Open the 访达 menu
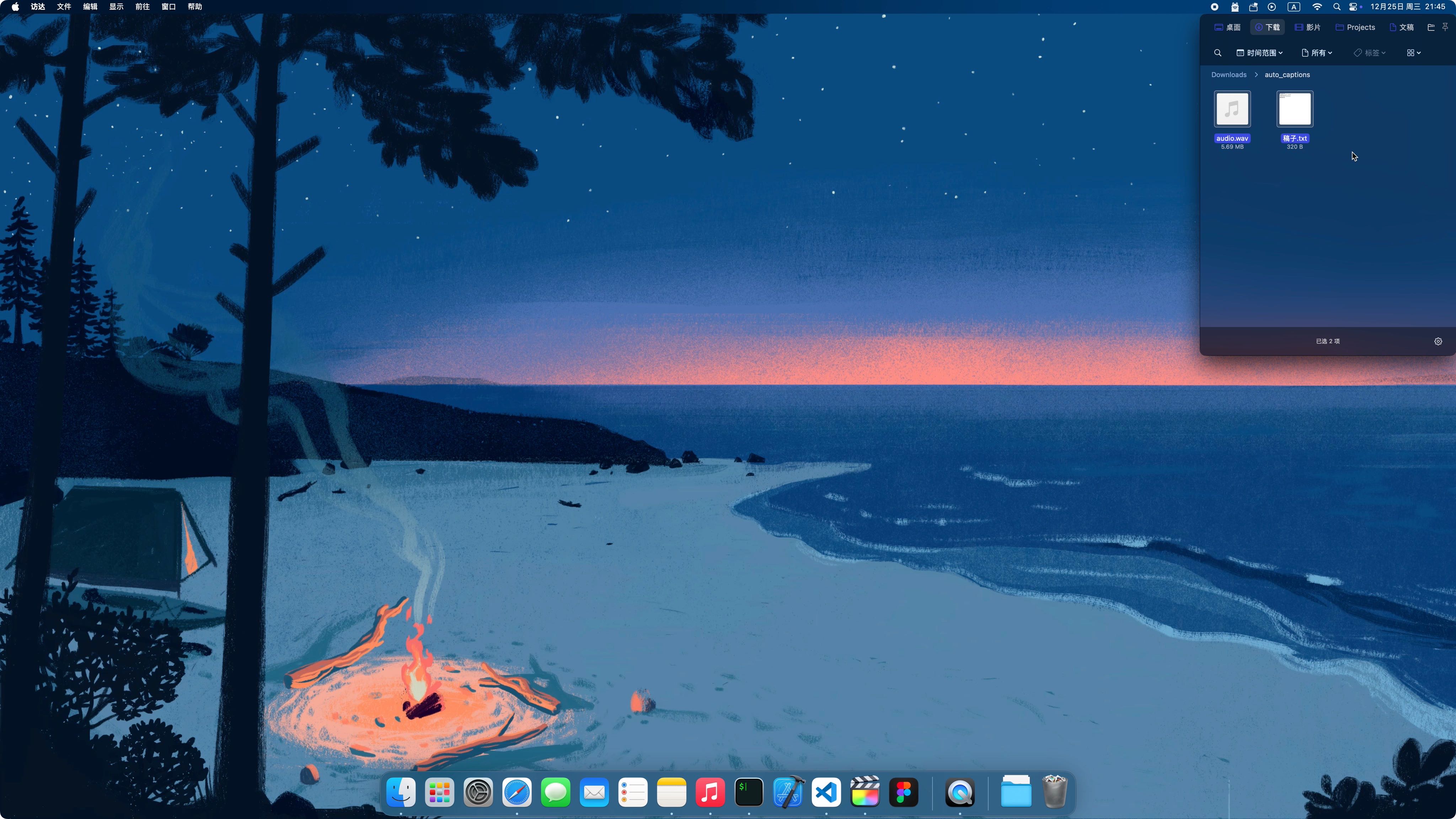The image size is (1456, 819). (38, 7)
